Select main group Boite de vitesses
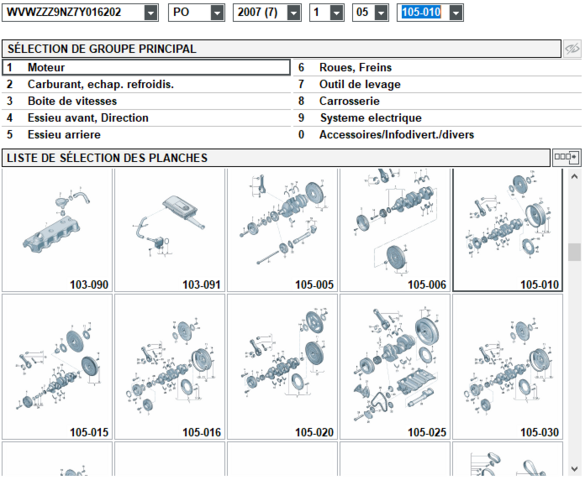 point(146,101)
